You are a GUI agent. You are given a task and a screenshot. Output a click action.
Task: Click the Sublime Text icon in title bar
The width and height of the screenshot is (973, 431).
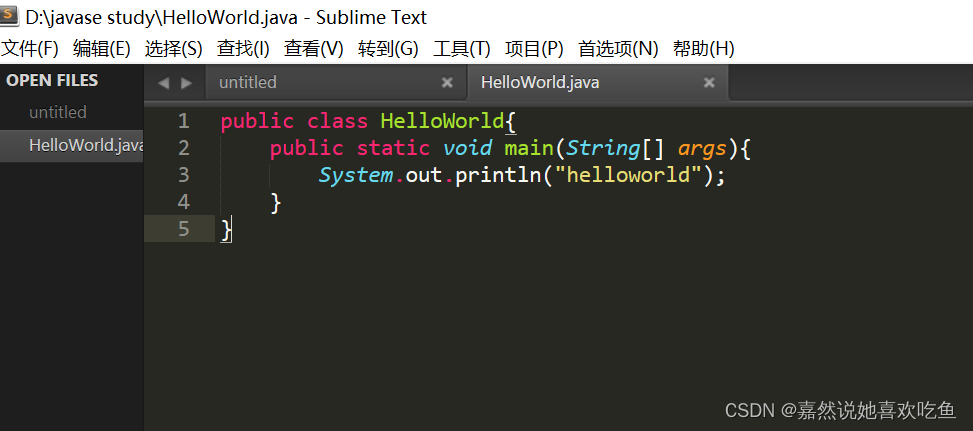[x=10, y=17]
